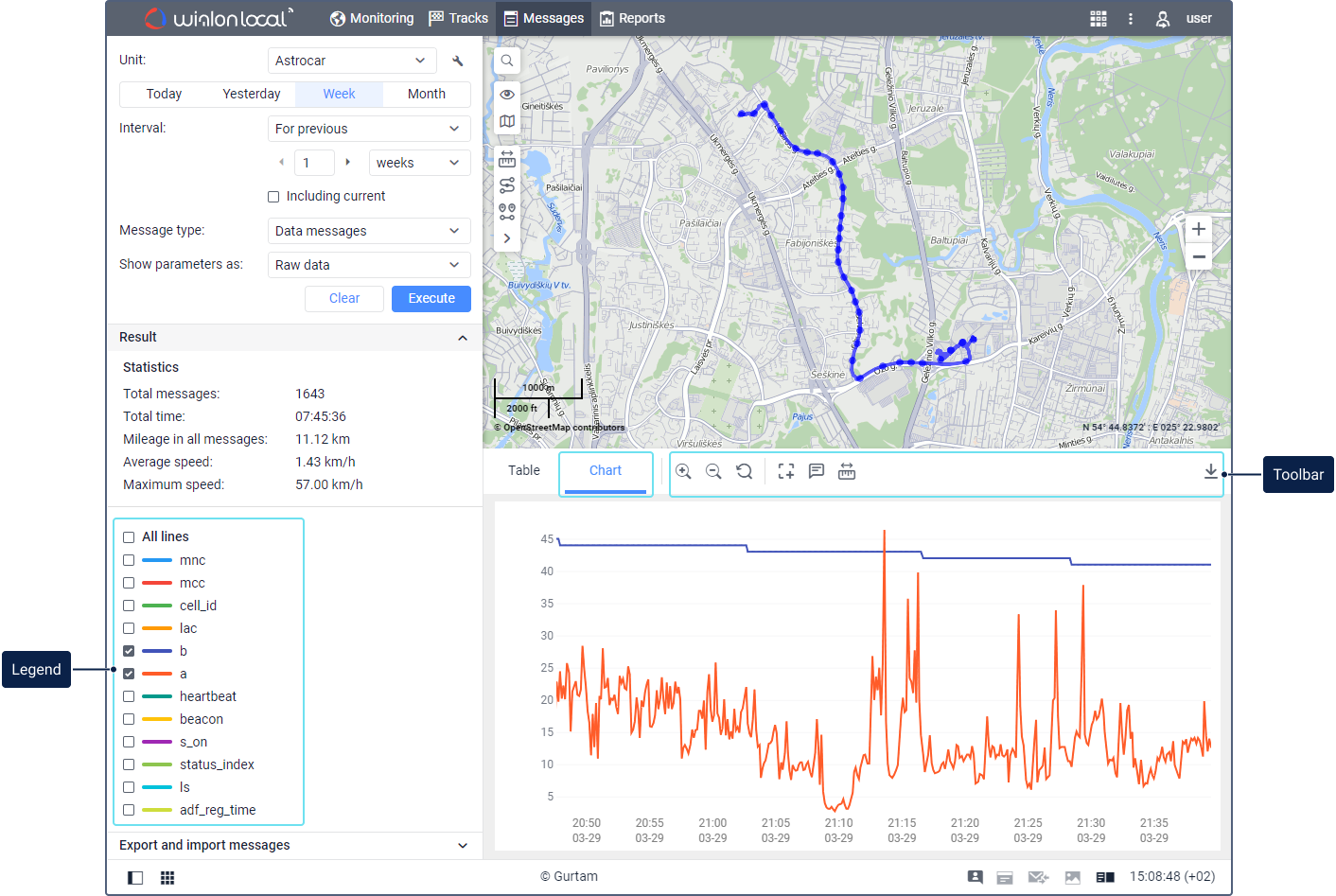
Task: Open the apps grid icon in the top bar
Action: click(1098, 18)
